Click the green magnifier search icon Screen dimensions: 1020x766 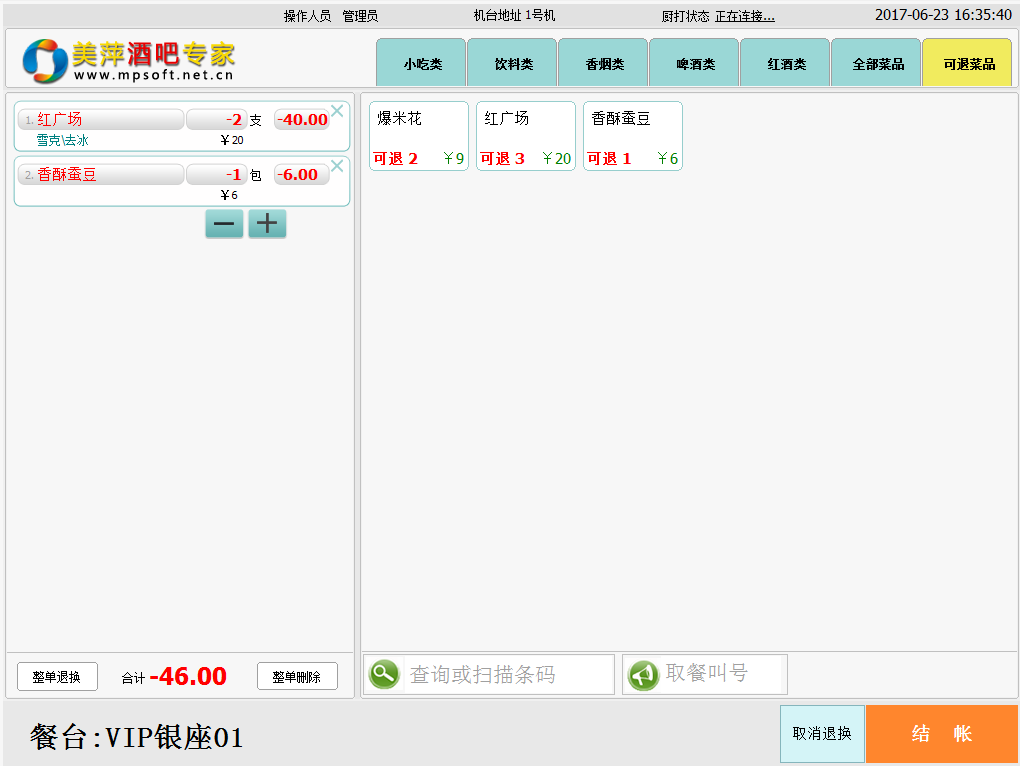[x=384, y=674]
